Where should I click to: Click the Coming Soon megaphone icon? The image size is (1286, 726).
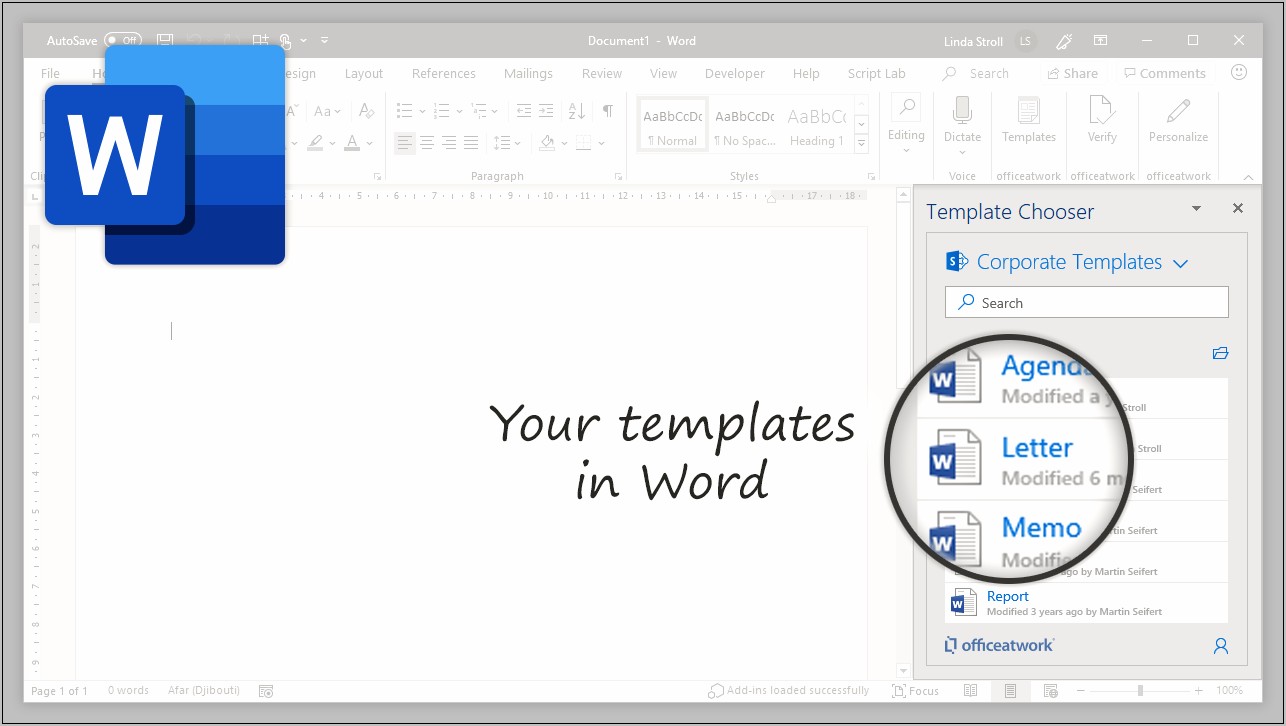tap(1065, 41)
